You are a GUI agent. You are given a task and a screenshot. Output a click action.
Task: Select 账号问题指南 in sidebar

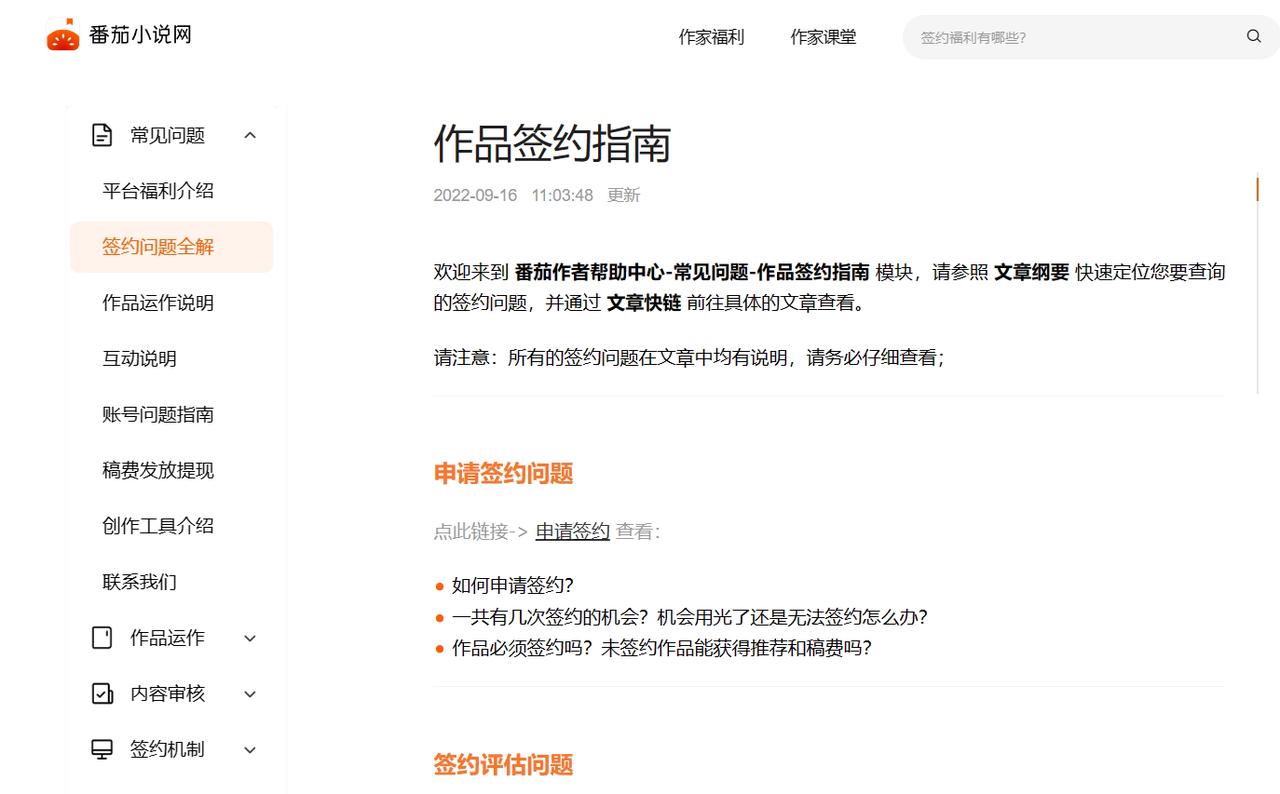point(158,415)
